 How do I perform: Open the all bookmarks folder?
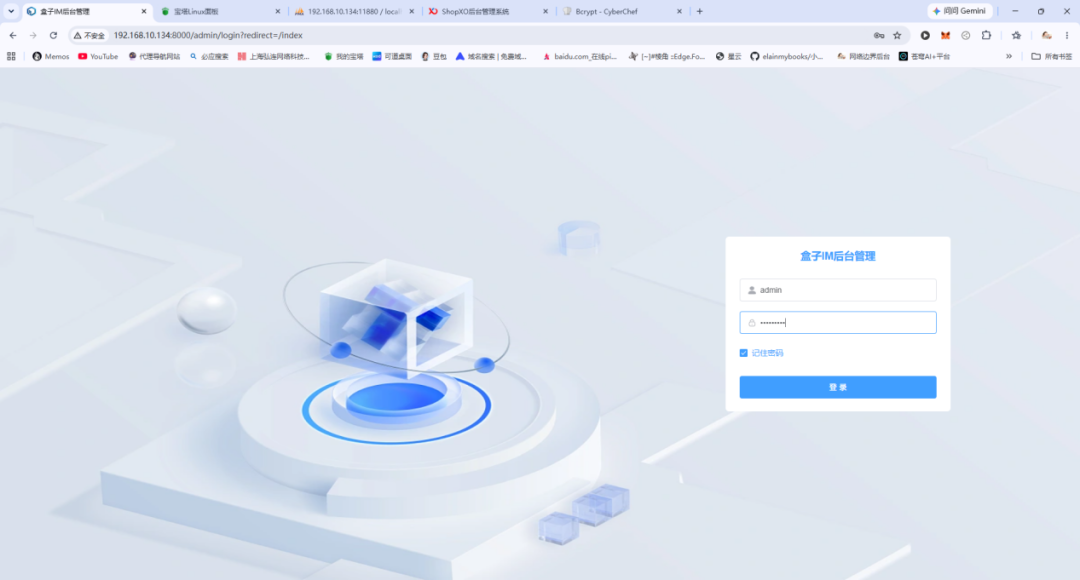[x=1051, y=56]
